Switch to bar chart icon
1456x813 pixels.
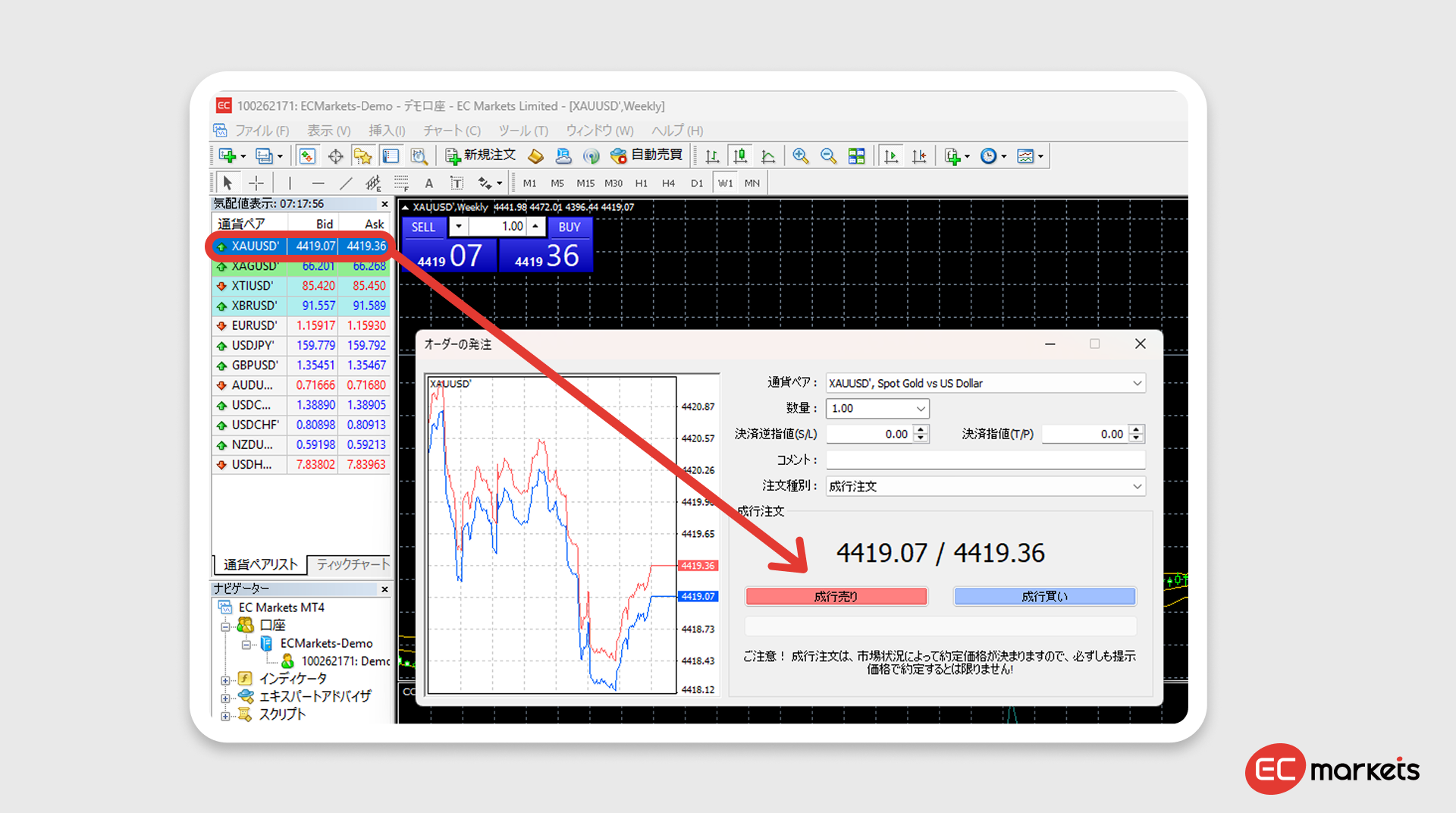(712, 156)
